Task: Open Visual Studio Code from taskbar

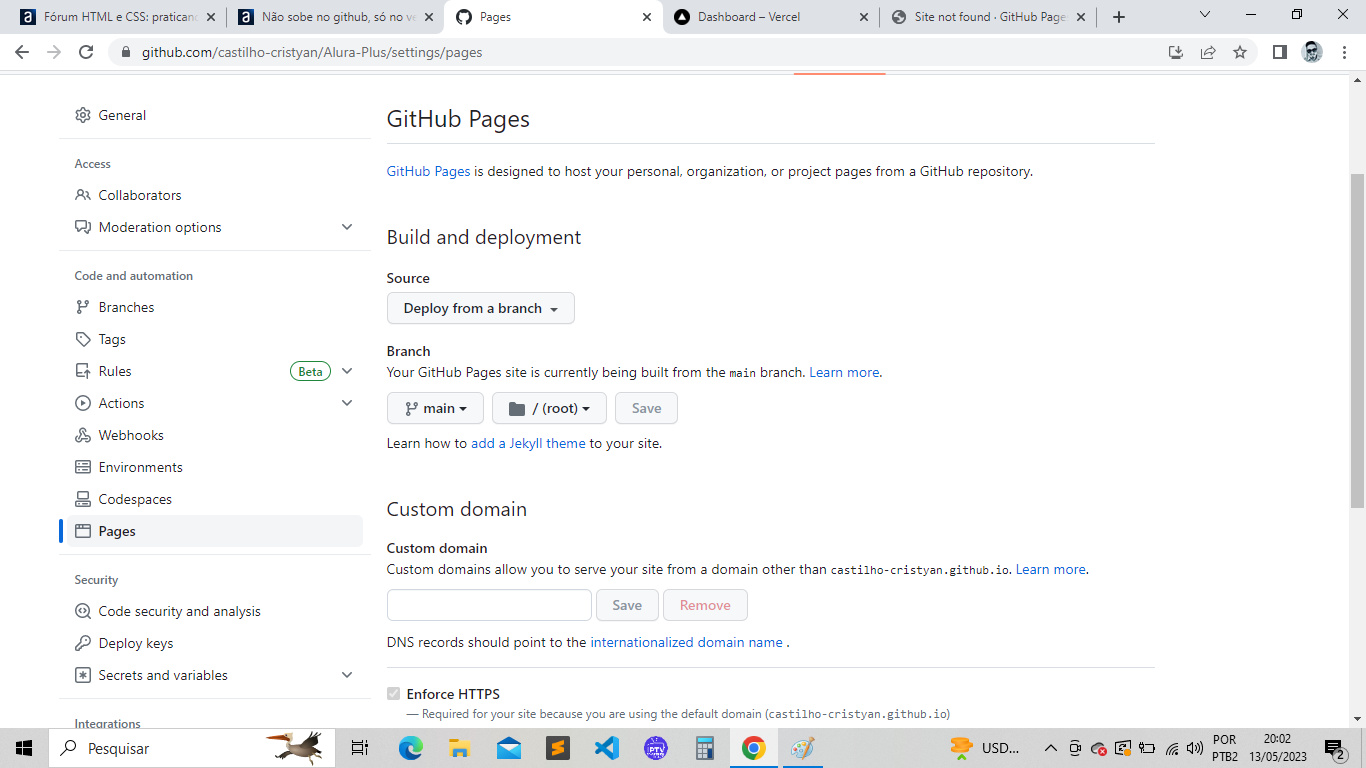Action: tap(606, 748)
